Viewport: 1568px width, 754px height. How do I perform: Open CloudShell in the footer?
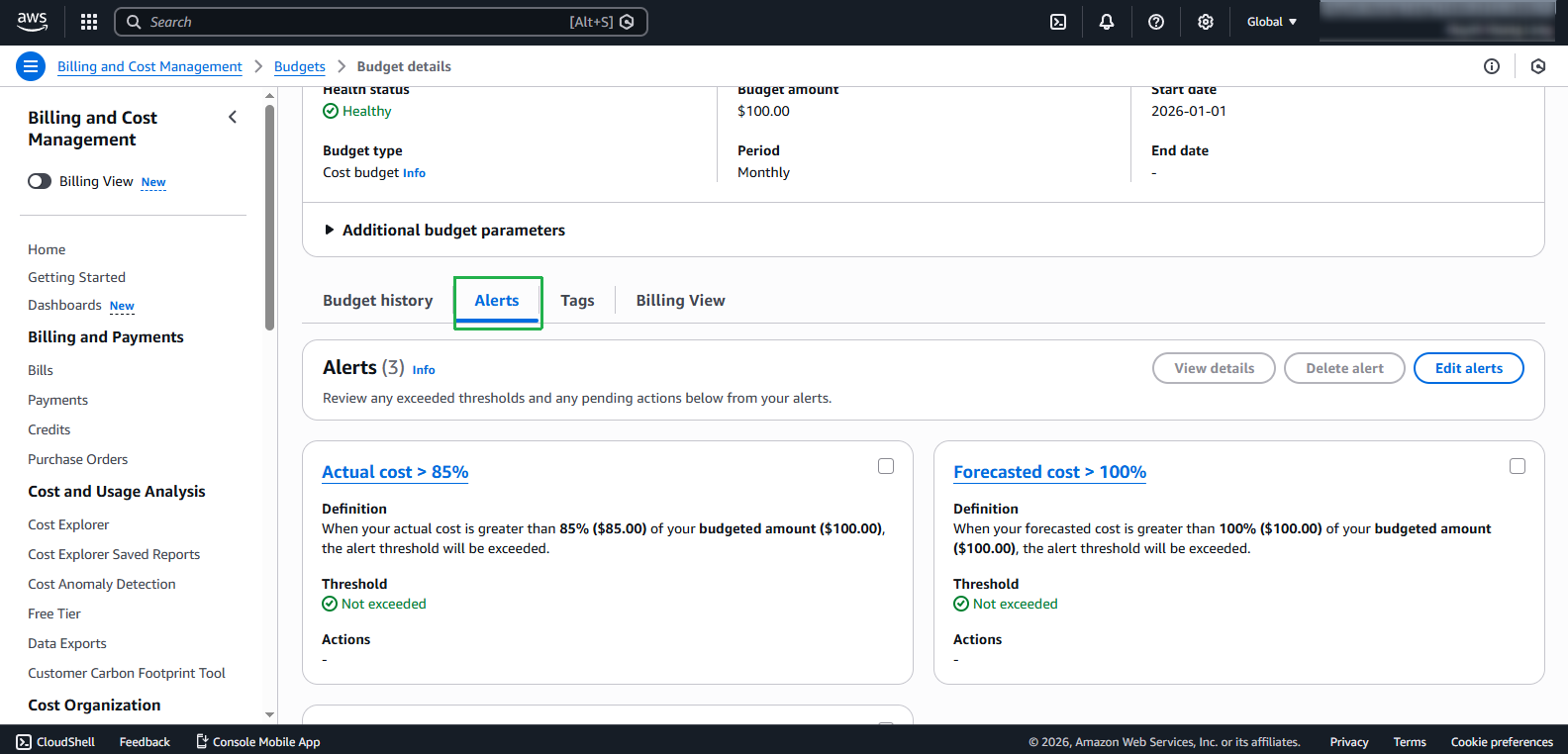(55, 741)
